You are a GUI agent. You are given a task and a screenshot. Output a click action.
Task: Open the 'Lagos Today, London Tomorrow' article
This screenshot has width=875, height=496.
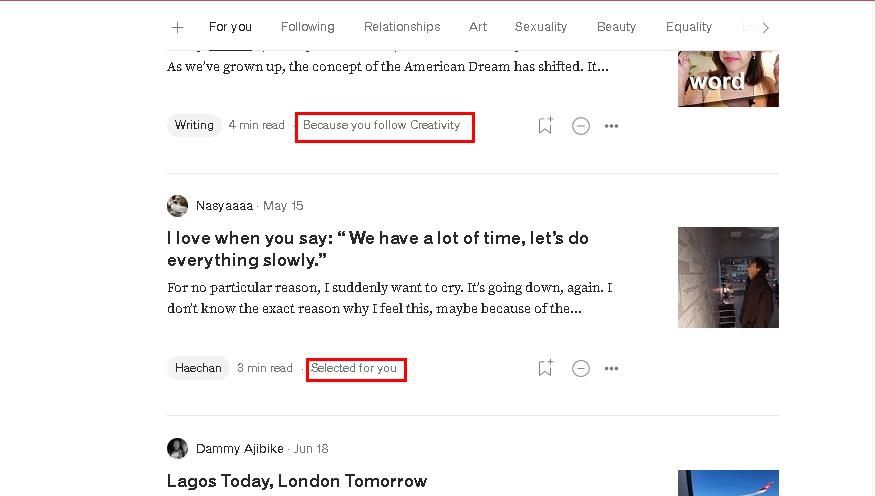[x=297, y=481]
